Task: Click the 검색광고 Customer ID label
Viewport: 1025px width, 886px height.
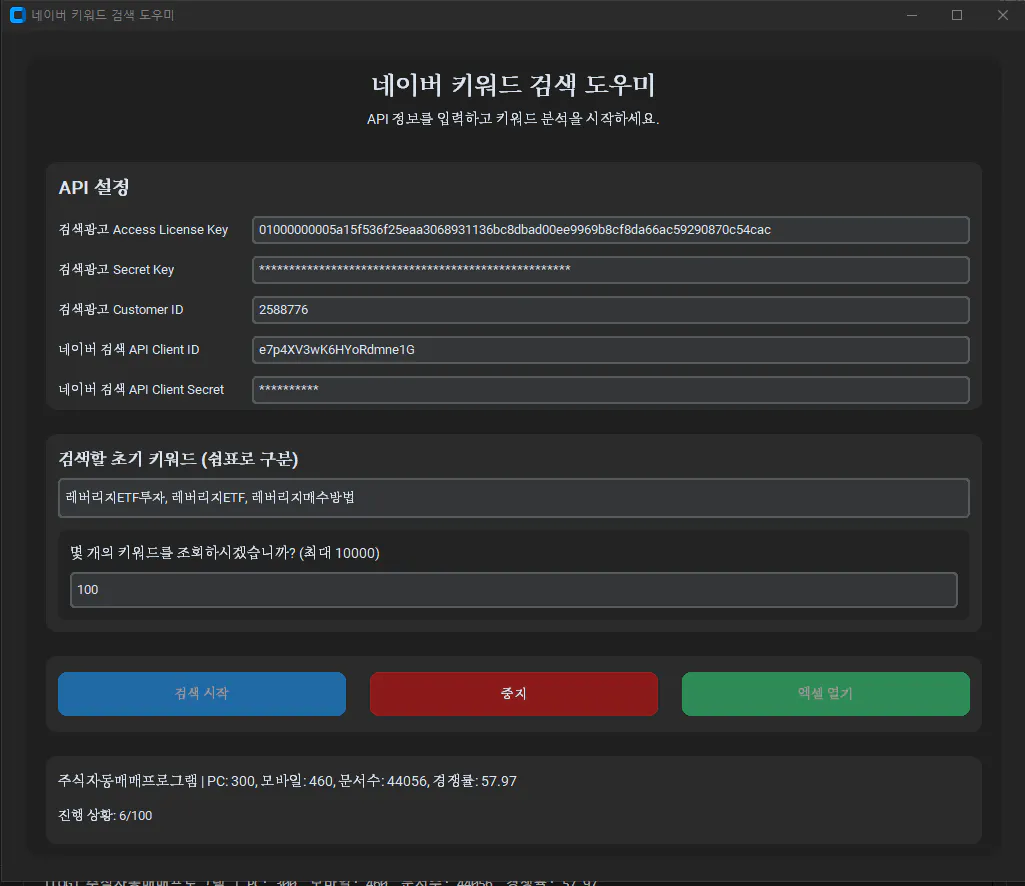Action: (121, 309)
